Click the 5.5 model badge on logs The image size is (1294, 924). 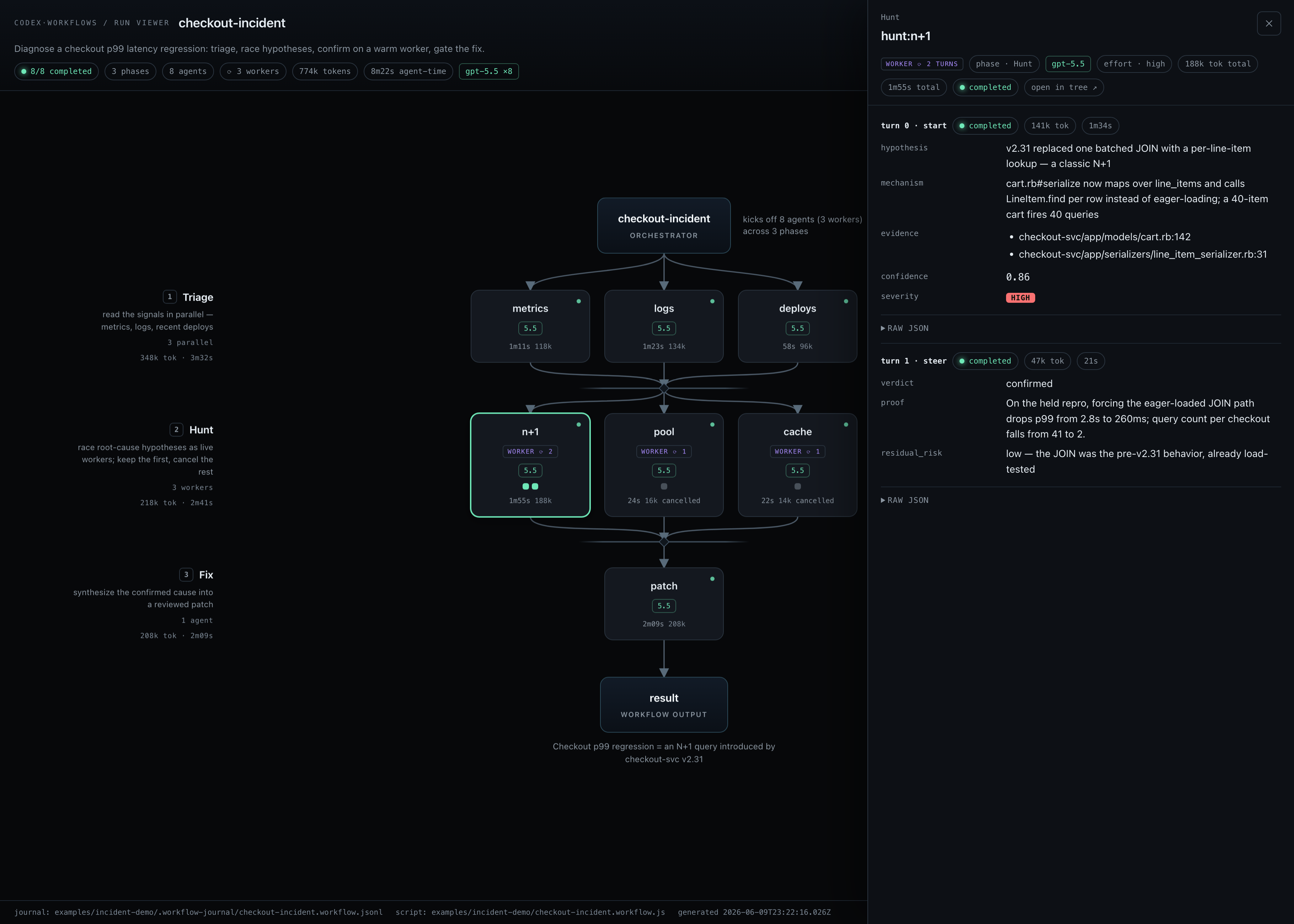point(663,328)
